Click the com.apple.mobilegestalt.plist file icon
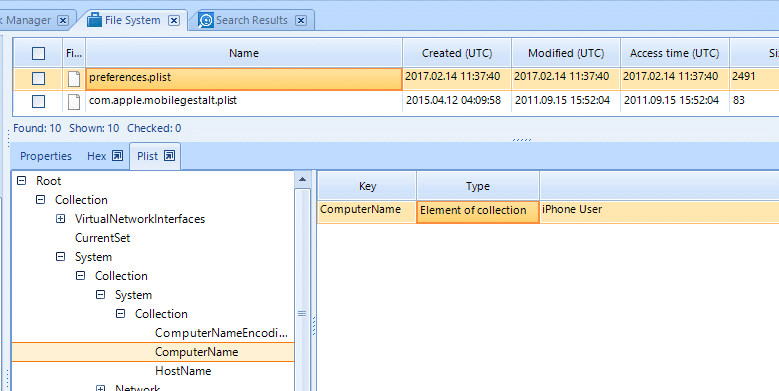 pyautogui.click(x=74, y=102)
